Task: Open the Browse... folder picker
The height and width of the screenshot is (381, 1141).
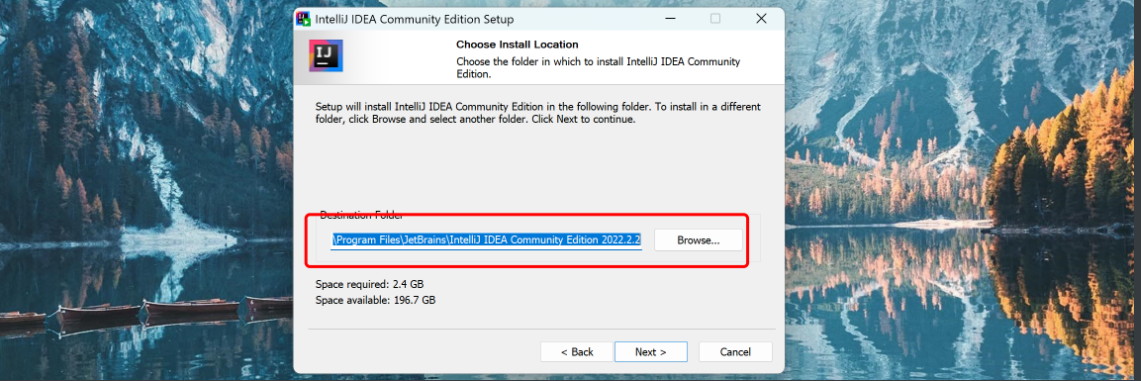Action: click(699, 240)
